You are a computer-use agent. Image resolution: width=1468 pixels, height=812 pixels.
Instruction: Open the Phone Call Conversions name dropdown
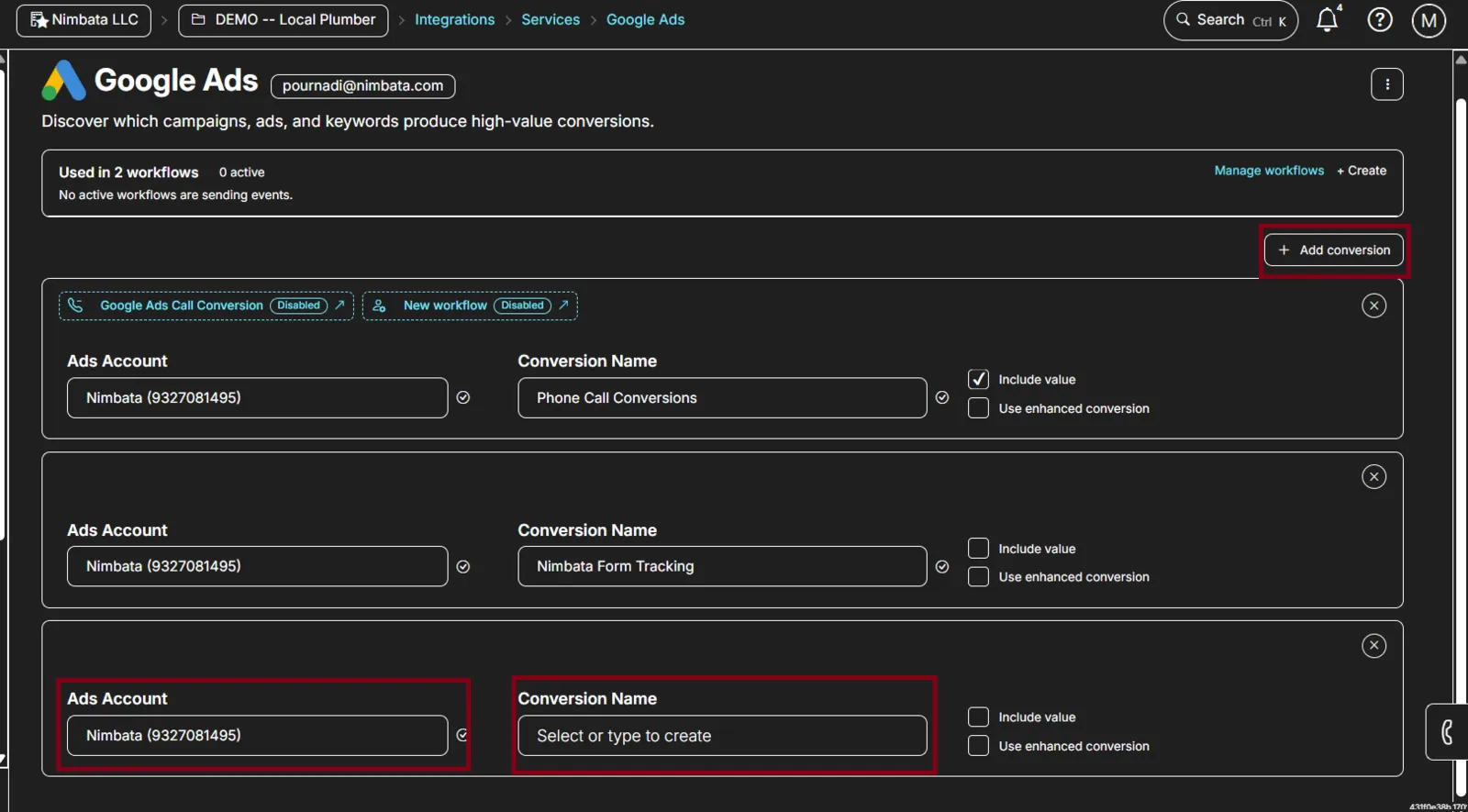tap(722, 398)
